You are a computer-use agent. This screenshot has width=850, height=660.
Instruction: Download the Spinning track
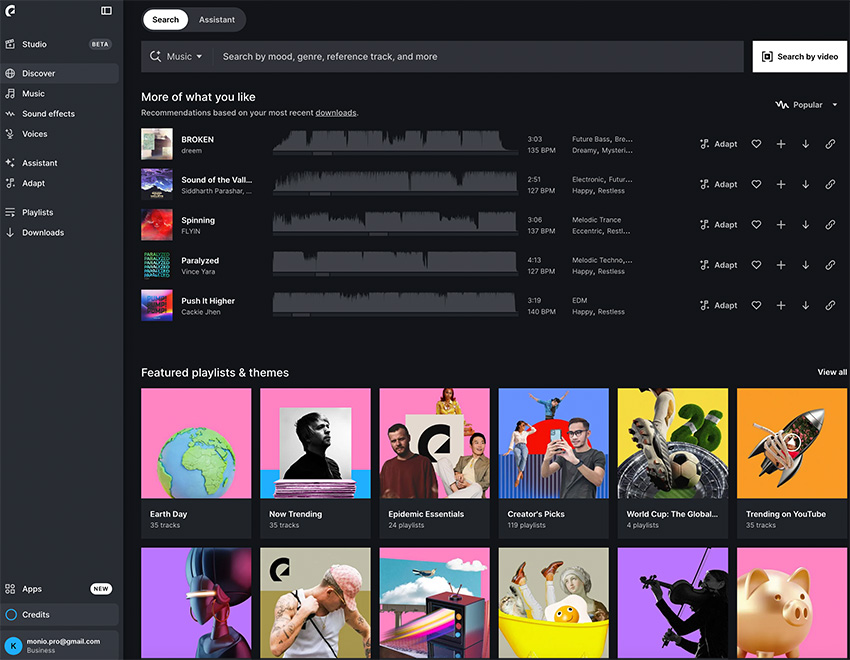click(x=806, y=224)
